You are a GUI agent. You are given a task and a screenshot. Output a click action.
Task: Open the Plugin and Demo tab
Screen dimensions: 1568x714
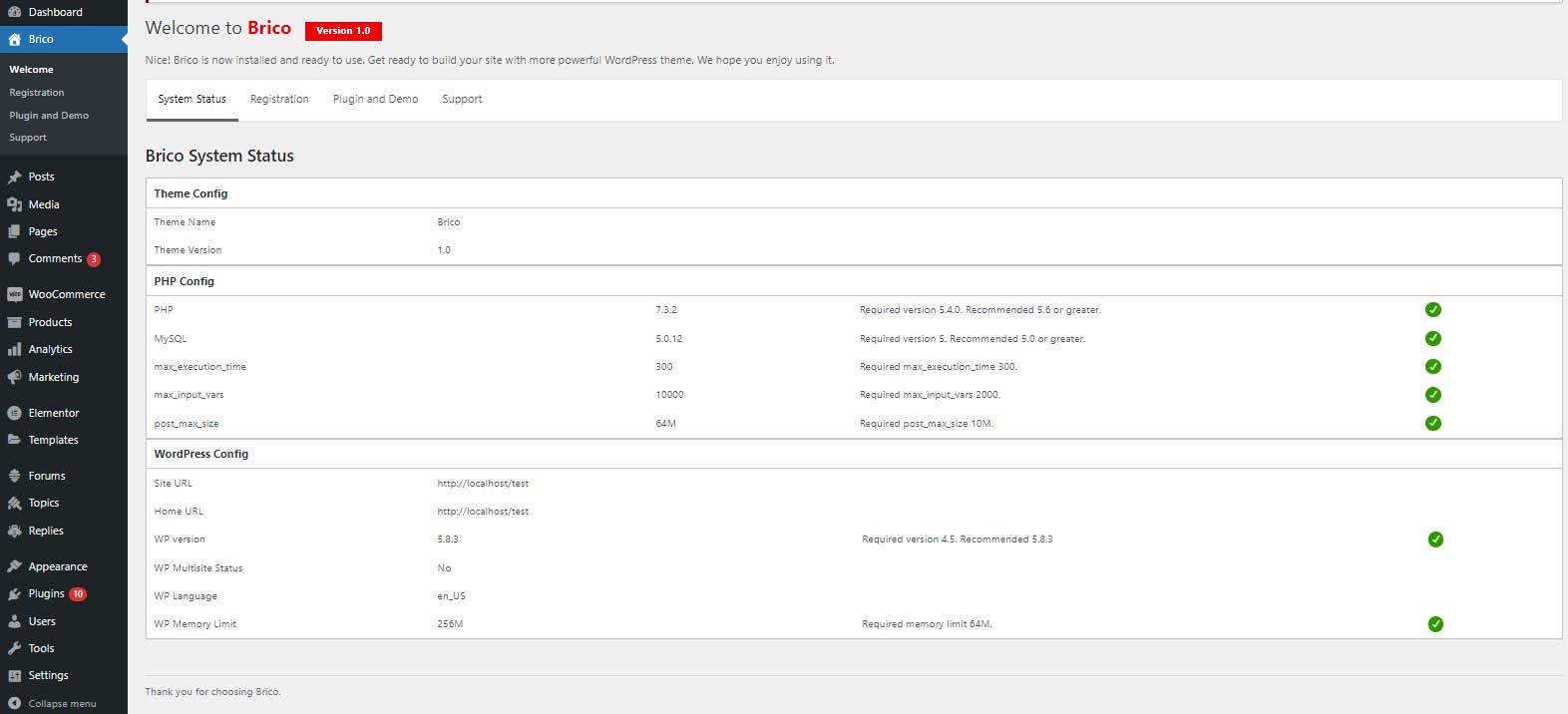(x=375, y=100)
